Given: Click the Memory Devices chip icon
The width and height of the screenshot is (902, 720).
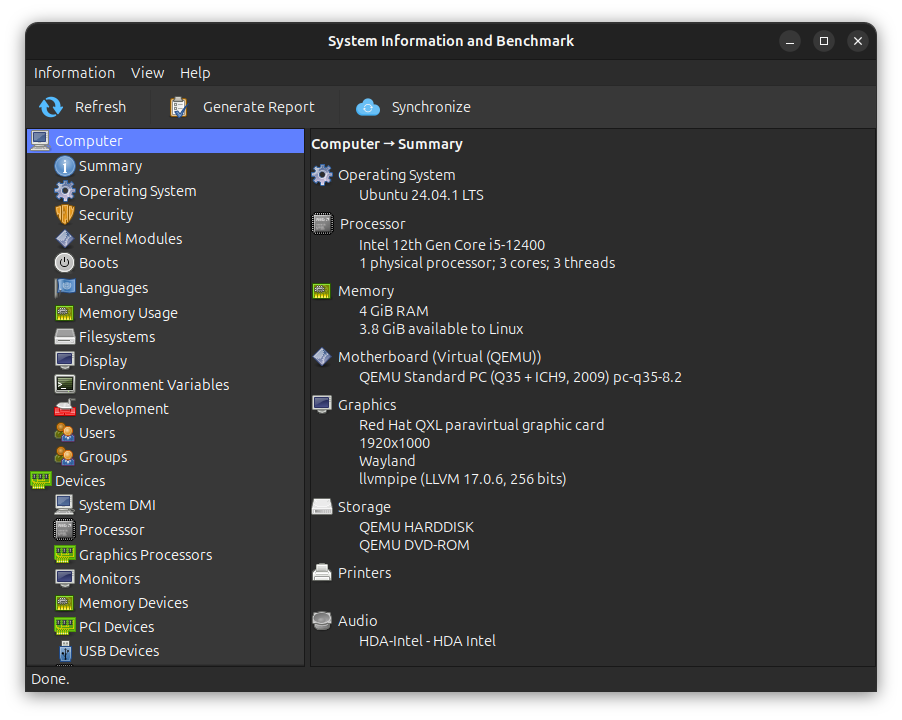Looking at the screenshot, I should pyautogui.click(x=64, y=603).
